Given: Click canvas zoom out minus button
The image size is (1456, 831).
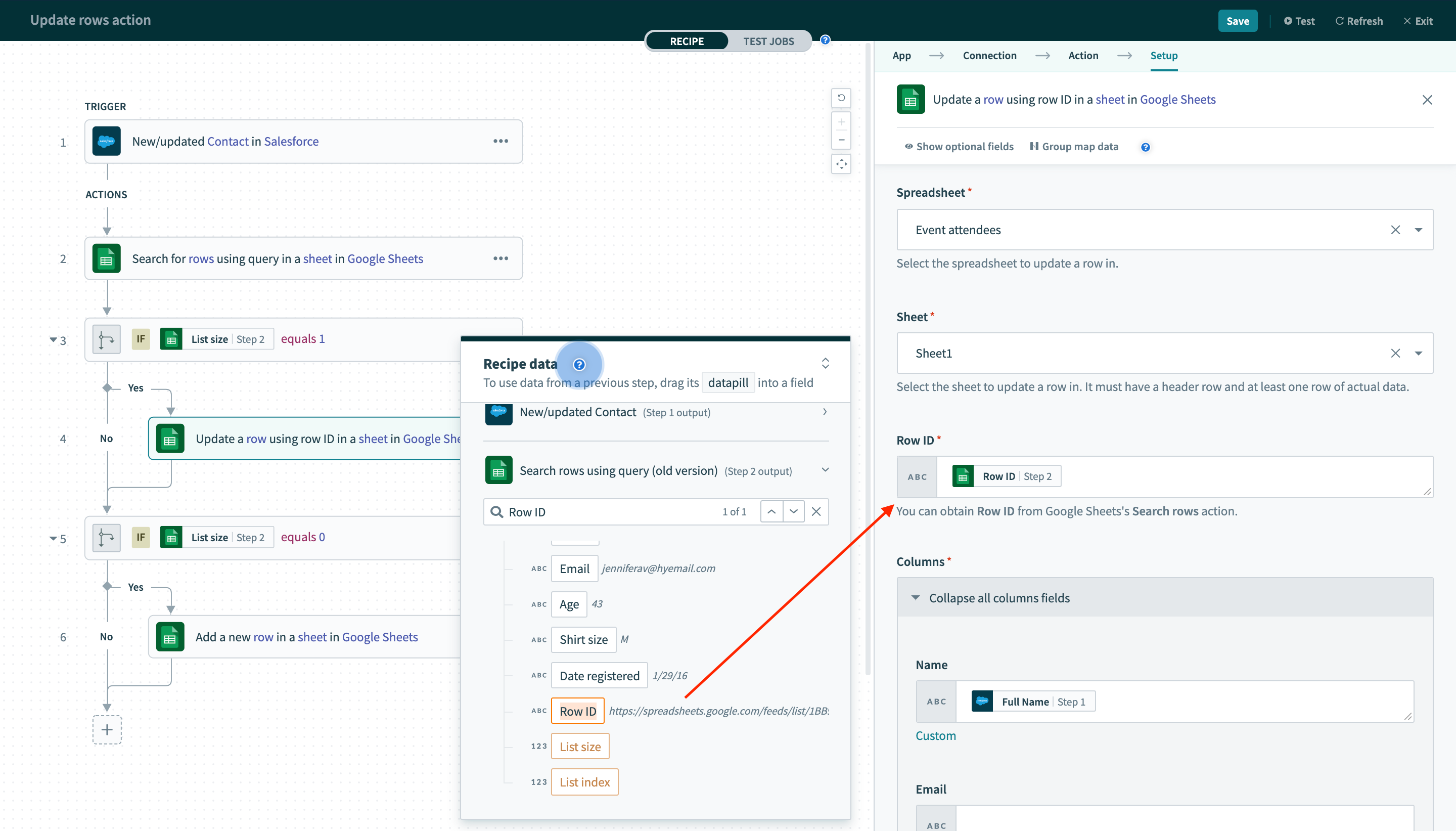Looking at the screenshot, I should click(841, 140).
